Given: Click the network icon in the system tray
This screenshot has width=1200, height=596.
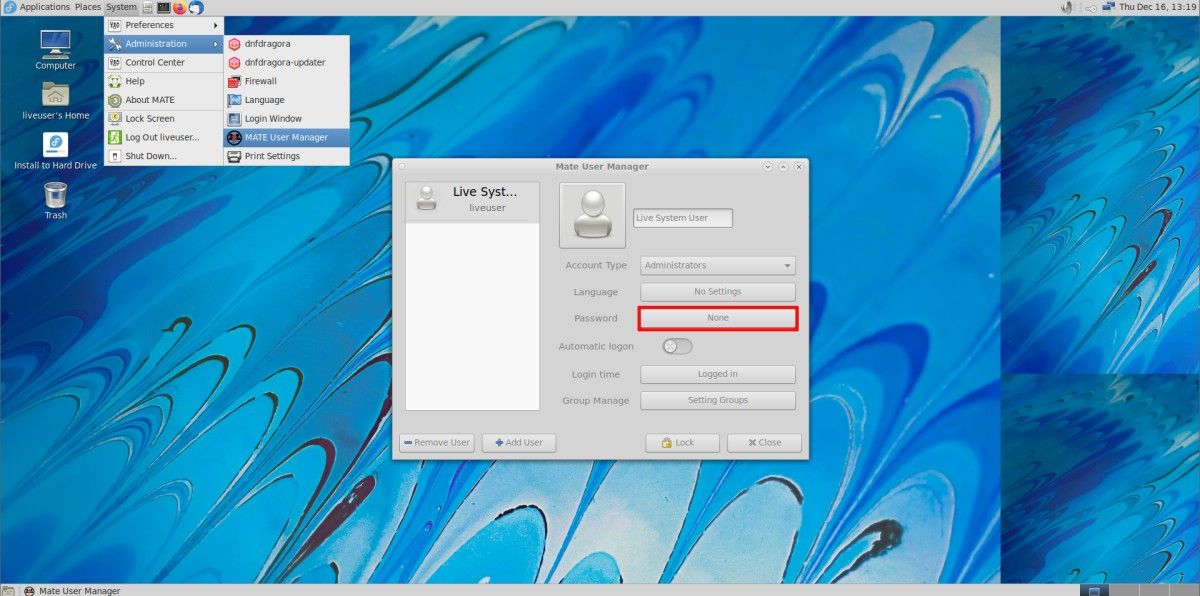Looking at the screenshot, I should click(x=1109, y=6).
